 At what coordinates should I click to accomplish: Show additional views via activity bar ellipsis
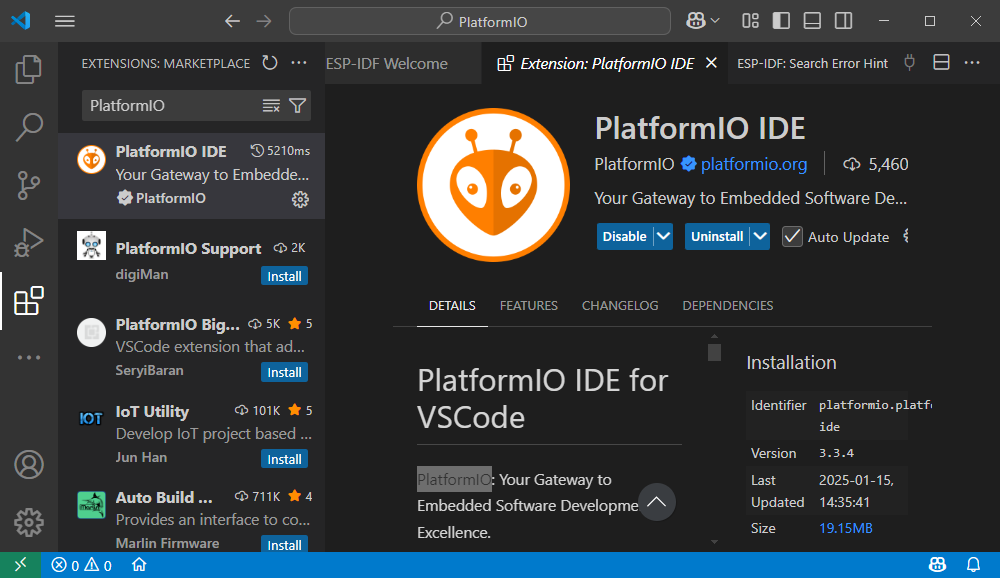tap(29, 357)
